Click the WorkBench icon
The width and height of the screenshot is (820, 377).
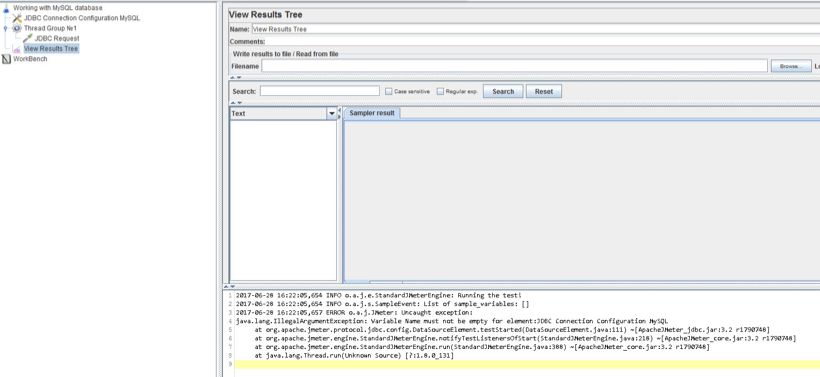[x=6, y=59]
